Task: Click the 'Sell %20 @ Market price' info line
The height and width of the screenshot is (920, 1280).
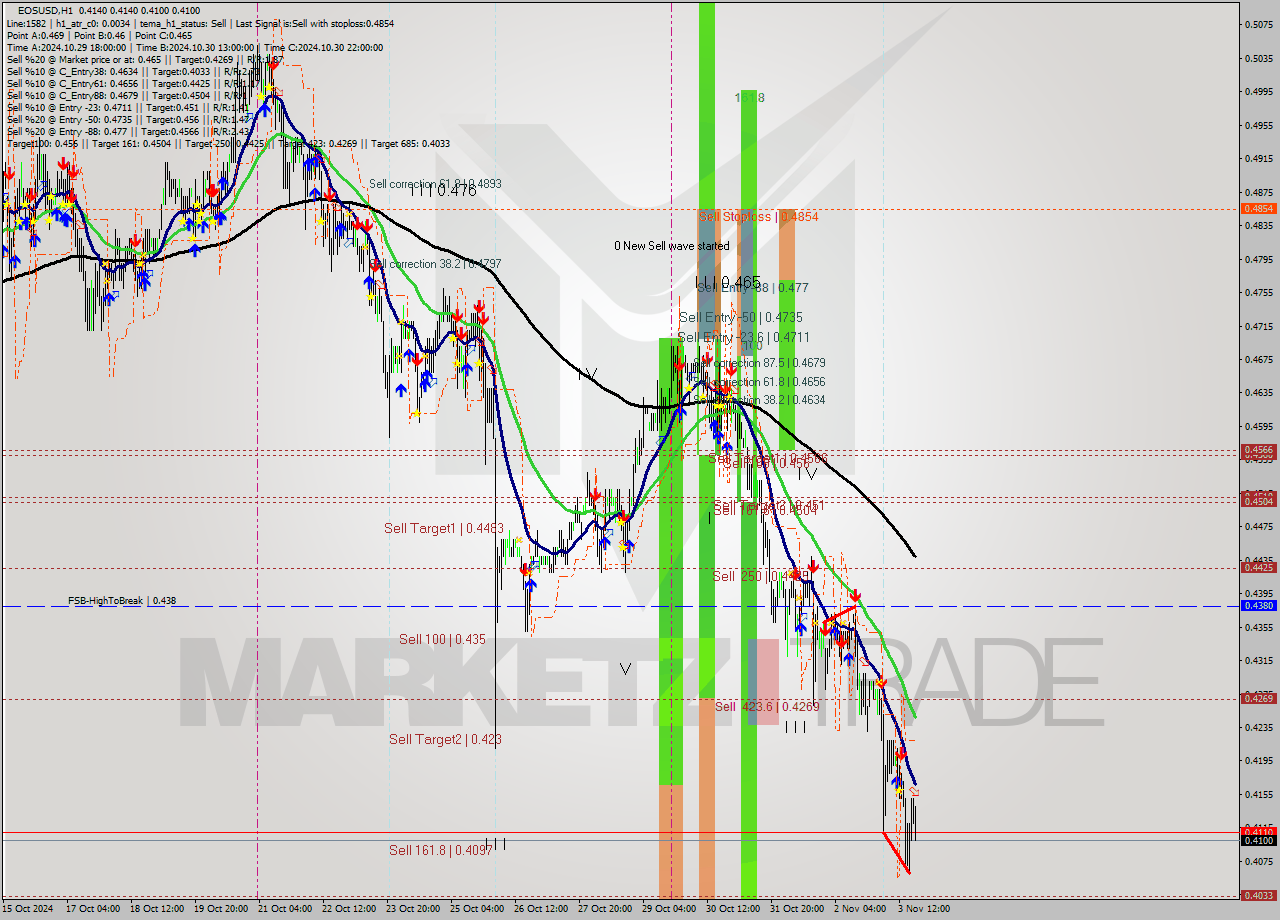Action: click(x=145, y=59)
